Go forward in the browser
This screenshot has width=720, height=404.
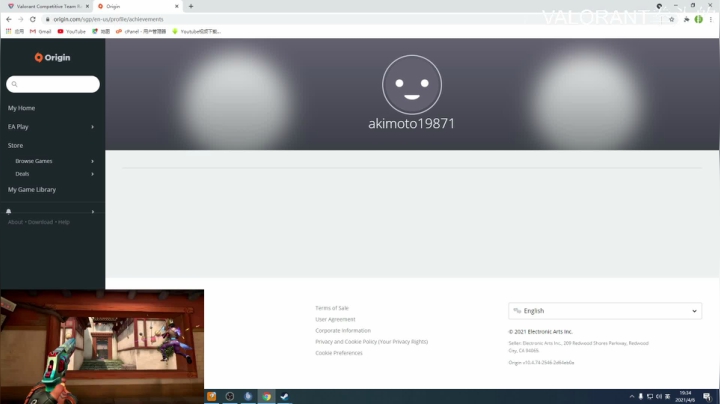pyautogui.click(x=21, y=19)
